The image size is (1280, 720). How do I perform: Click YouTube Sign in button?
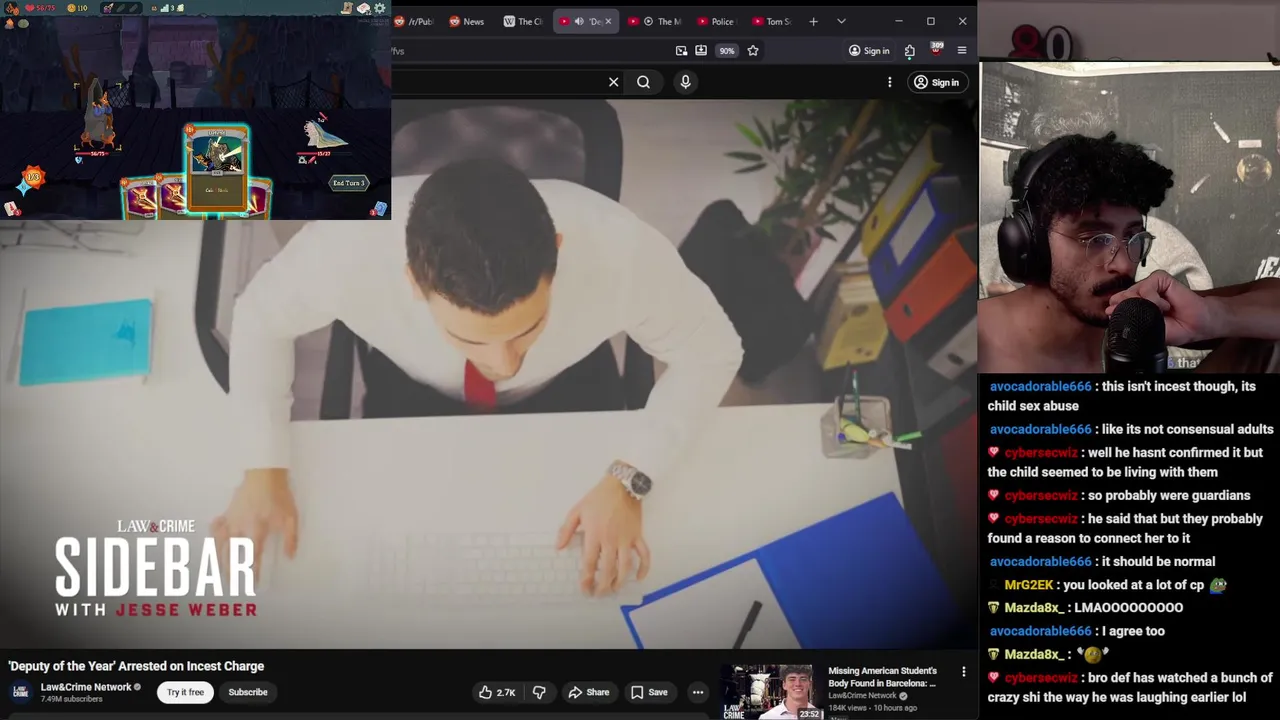coord(936,82)
